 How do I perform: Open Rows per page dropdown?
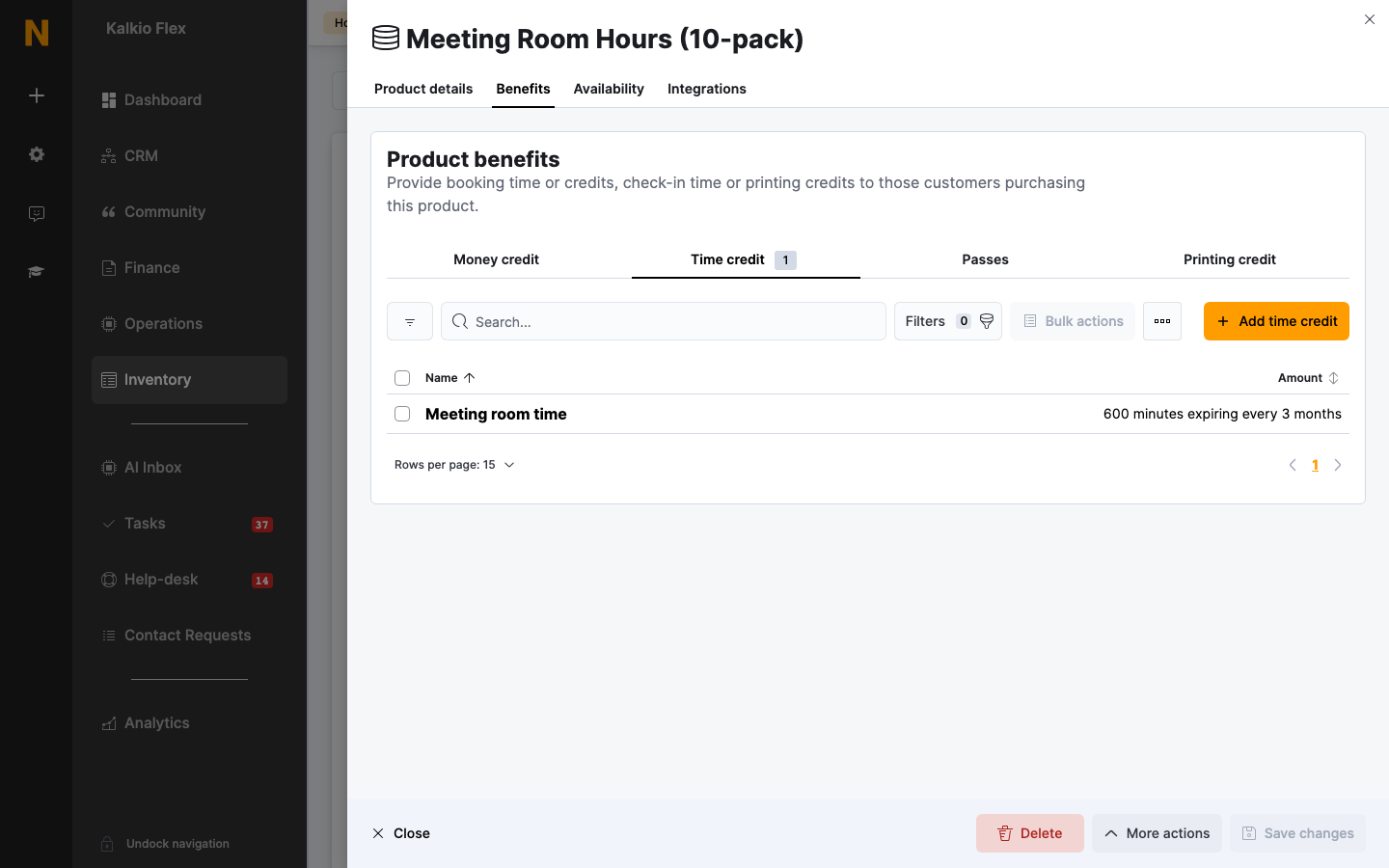coord(454,465)
